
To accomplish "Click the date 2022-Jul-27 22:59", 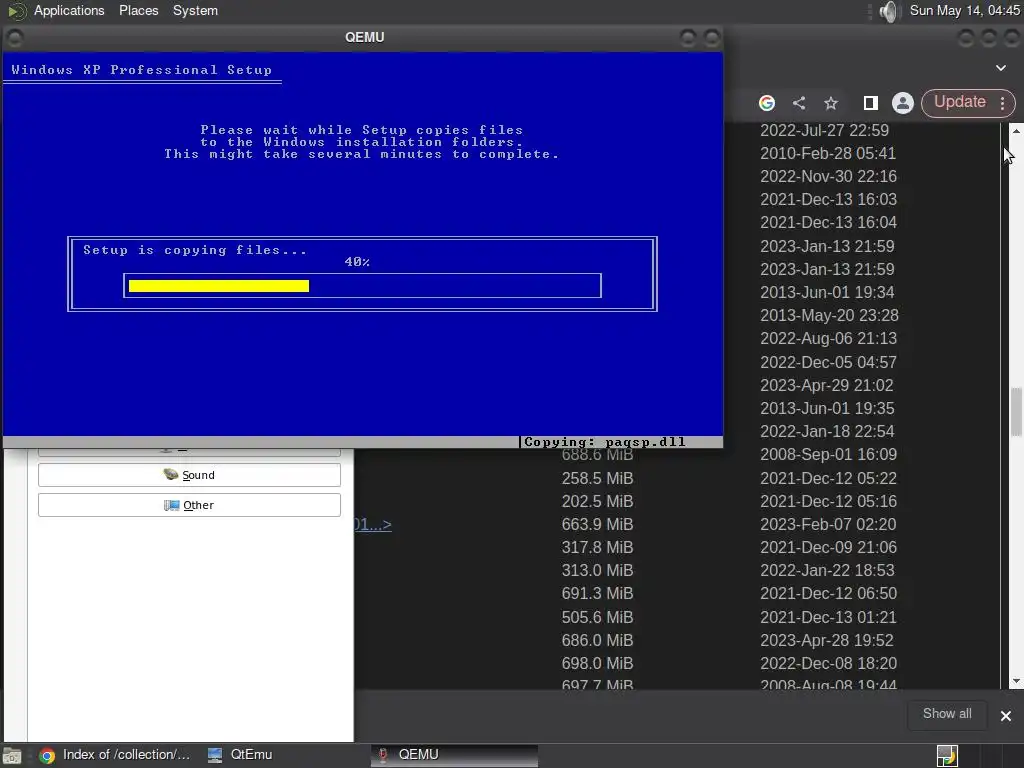I will click(824, 130).
